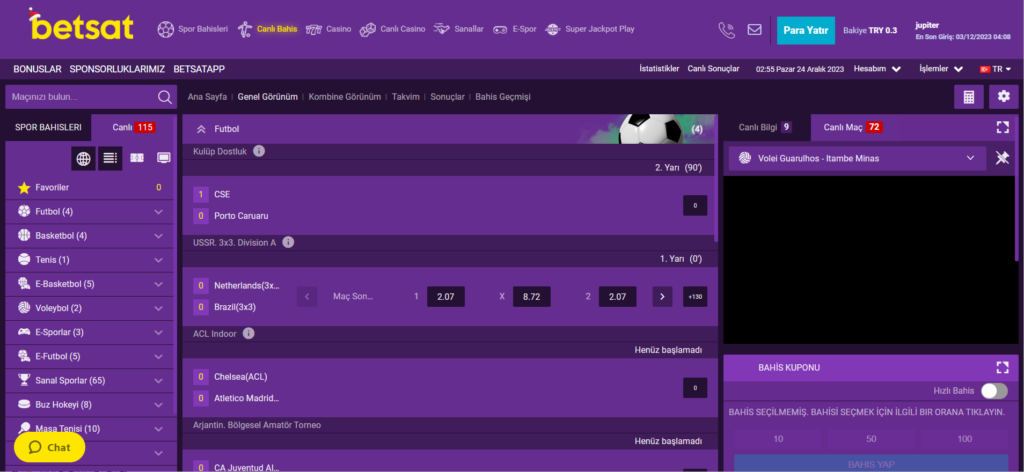Viewport: 1024px width, 472px height.
Task: Select odds 8.72 for draw X
Action: pos(532,296)
